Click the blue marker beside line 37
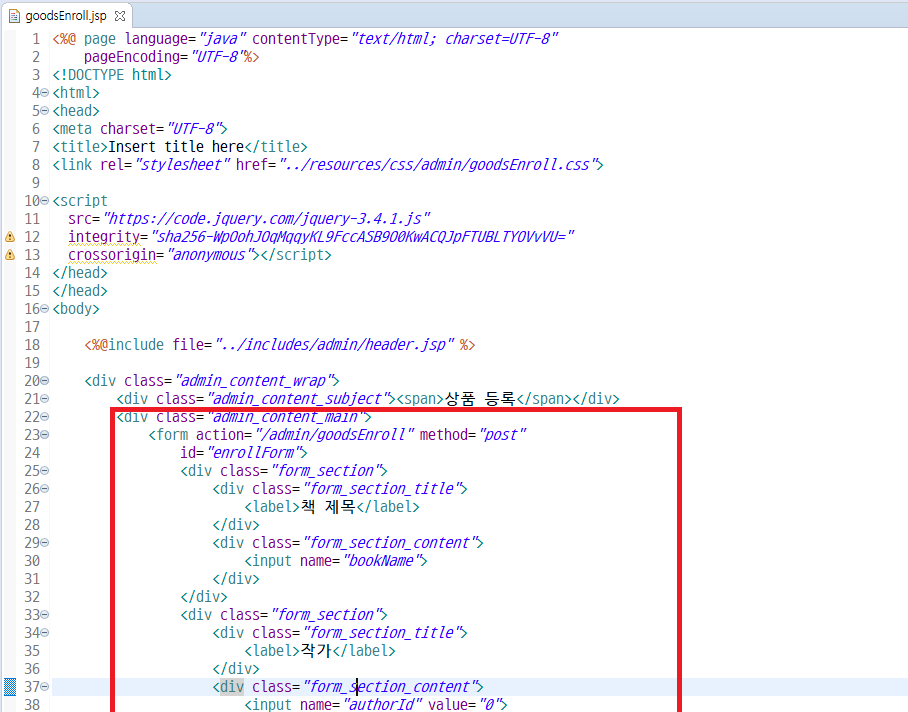The image size is (908, 712). pos(10,687)
